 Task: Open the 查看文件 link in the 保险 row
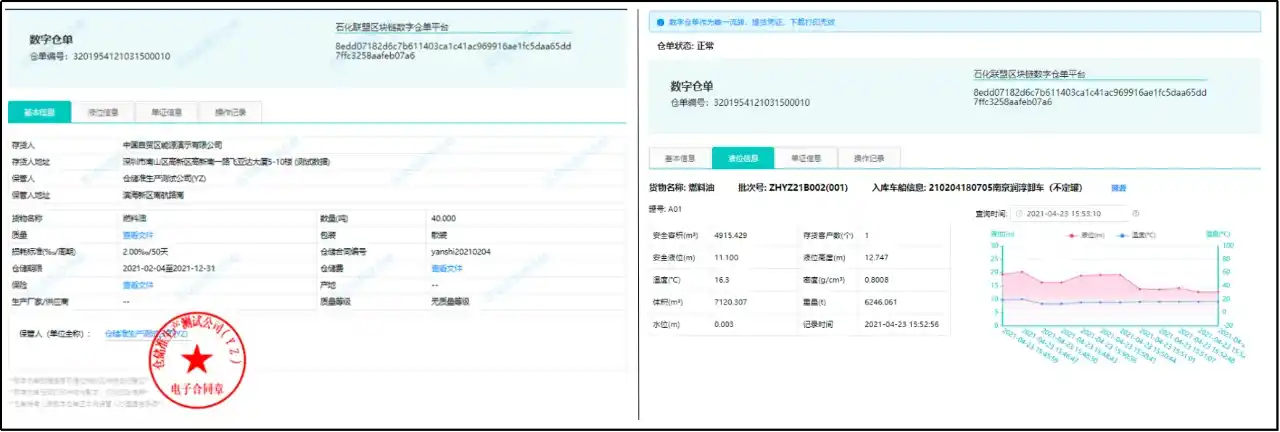pos(138,285)
